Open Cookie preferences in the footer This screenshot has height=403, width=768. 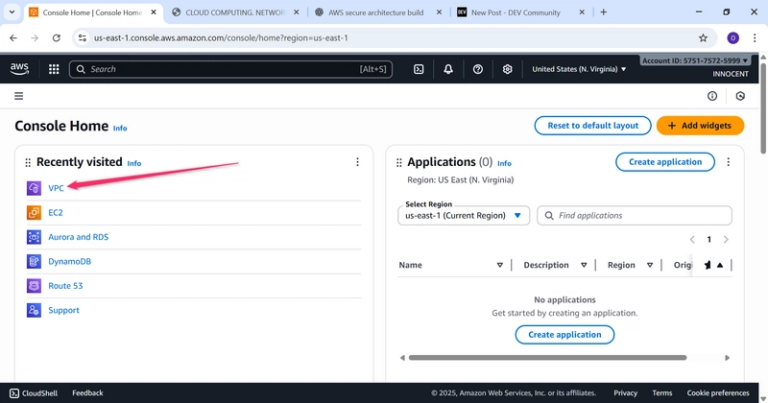pyautogui.click(x=718, y=393)
